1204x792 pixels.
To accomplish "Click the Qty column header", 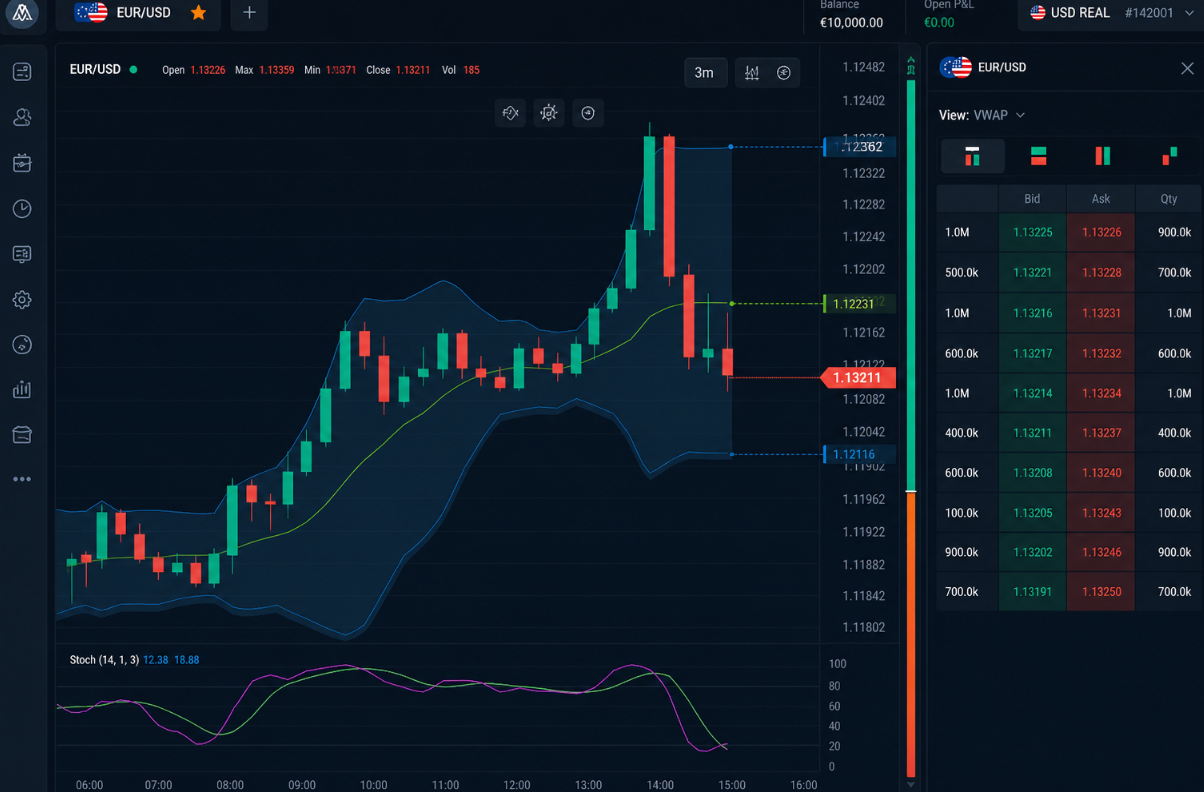I will pyautogui.click(x=1169, y=199).
